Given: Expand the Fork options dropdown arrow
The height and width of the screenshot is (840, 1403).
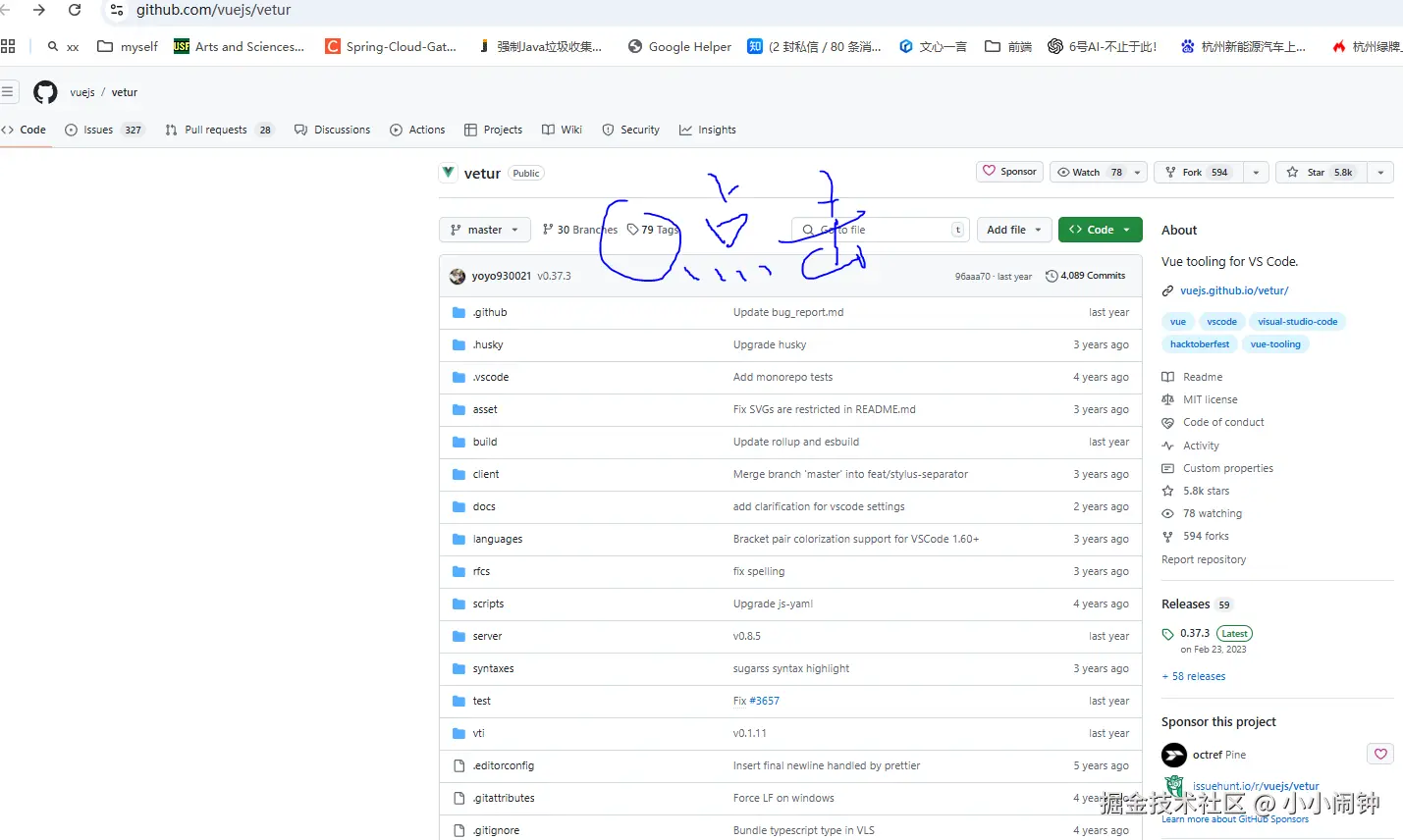Looking at the screenshot, I should [x=1256, y=172].
